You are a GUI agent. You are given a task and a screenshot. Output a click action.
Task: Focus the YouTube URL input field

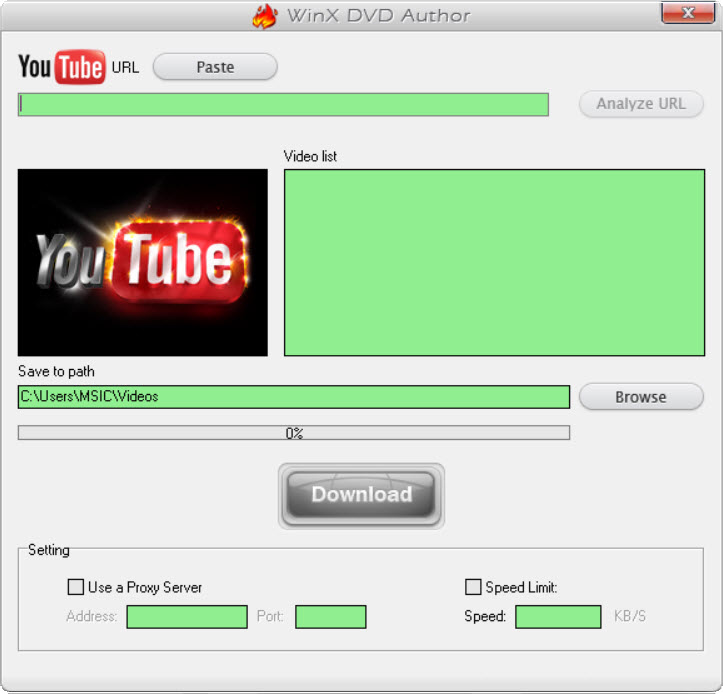tap(283, 104)
